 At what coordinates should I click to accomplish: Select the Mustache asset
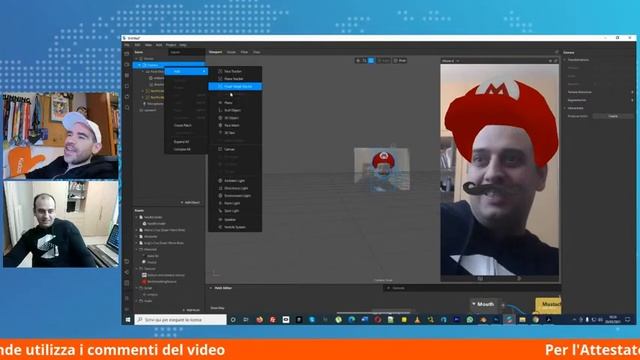[150, 236]
